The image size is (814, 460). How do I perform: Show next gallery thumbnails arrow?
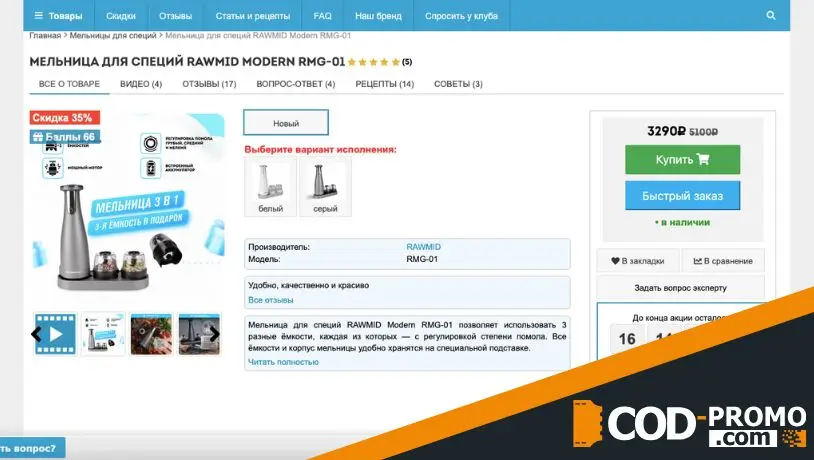[x=214, y=334]
